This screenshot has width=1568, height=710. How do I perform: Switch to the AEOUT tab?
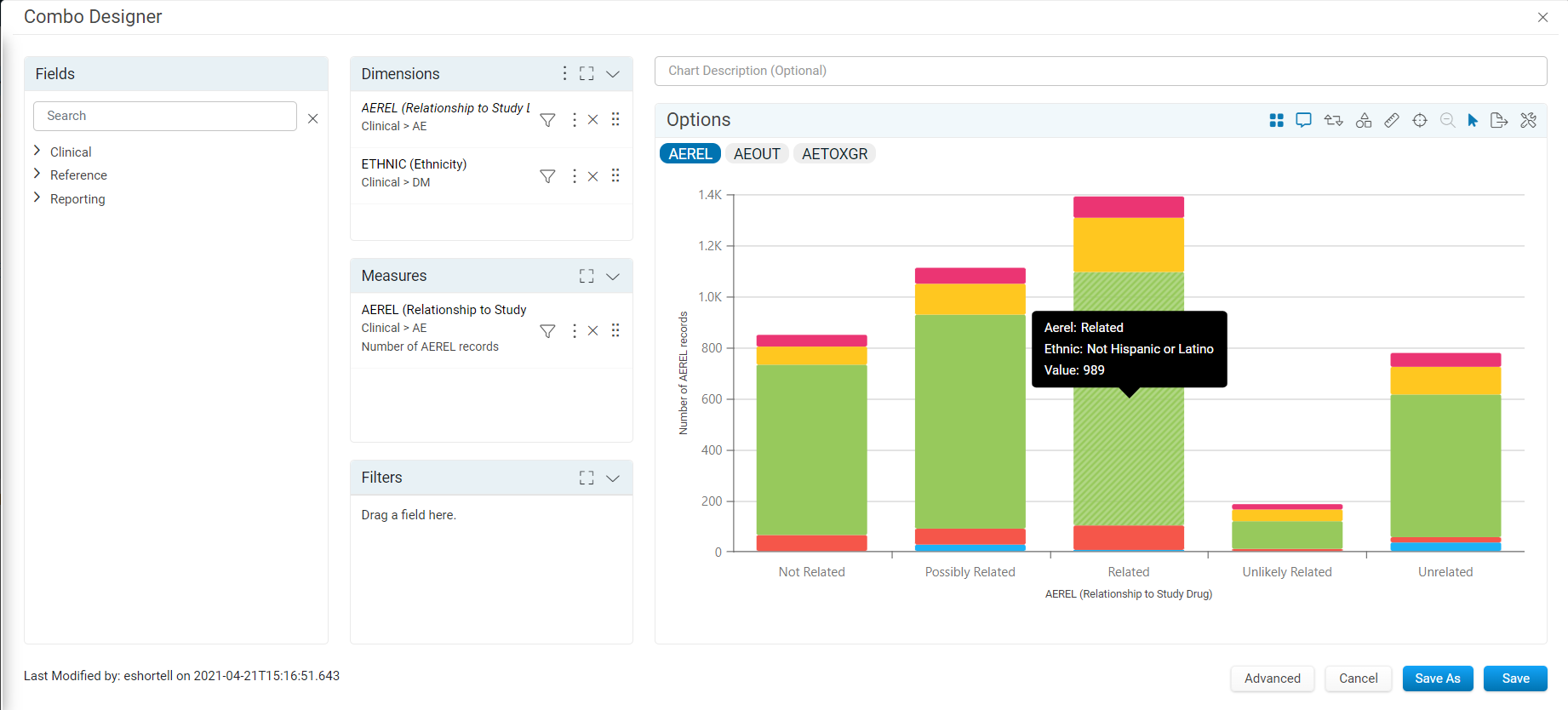tap(757, 154)
